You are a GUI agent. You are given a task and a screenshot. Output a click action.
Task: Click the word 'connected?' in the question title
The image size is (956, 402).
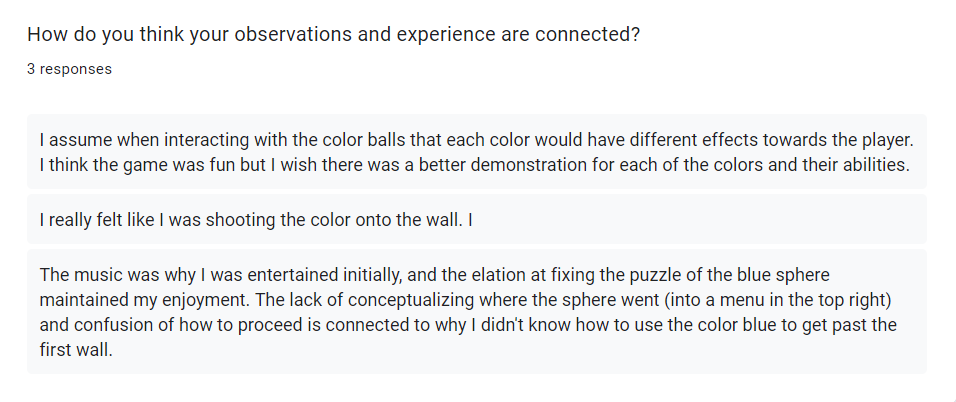coord(588,35)
